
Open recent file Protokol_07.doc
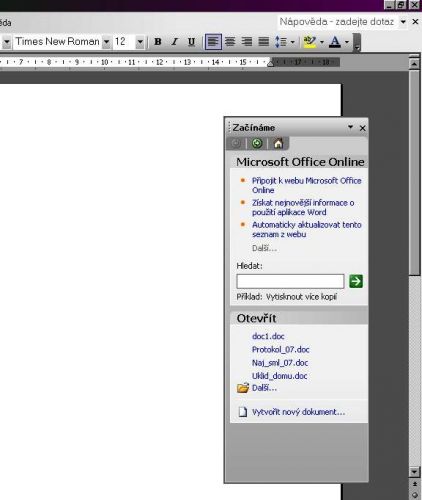tap(281, 350)
